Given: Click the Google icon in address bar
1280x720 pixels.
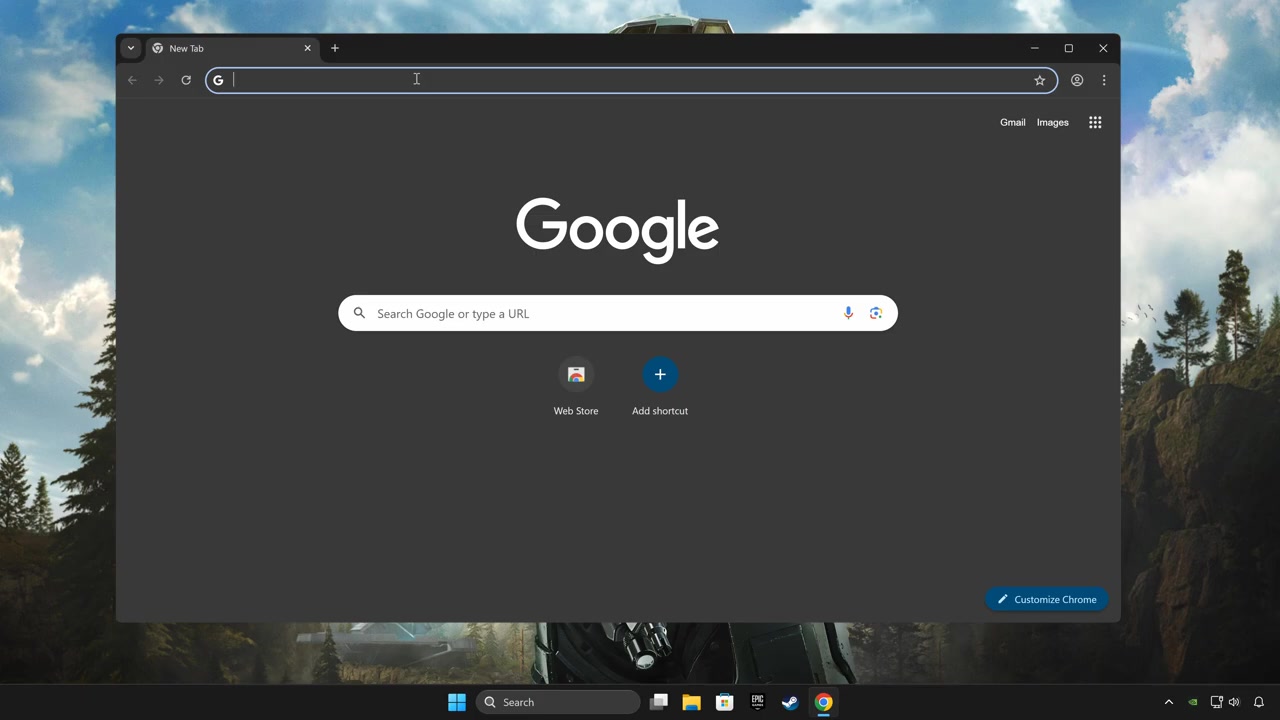Looking at the screenshot, I should click(x=218, y=80).
